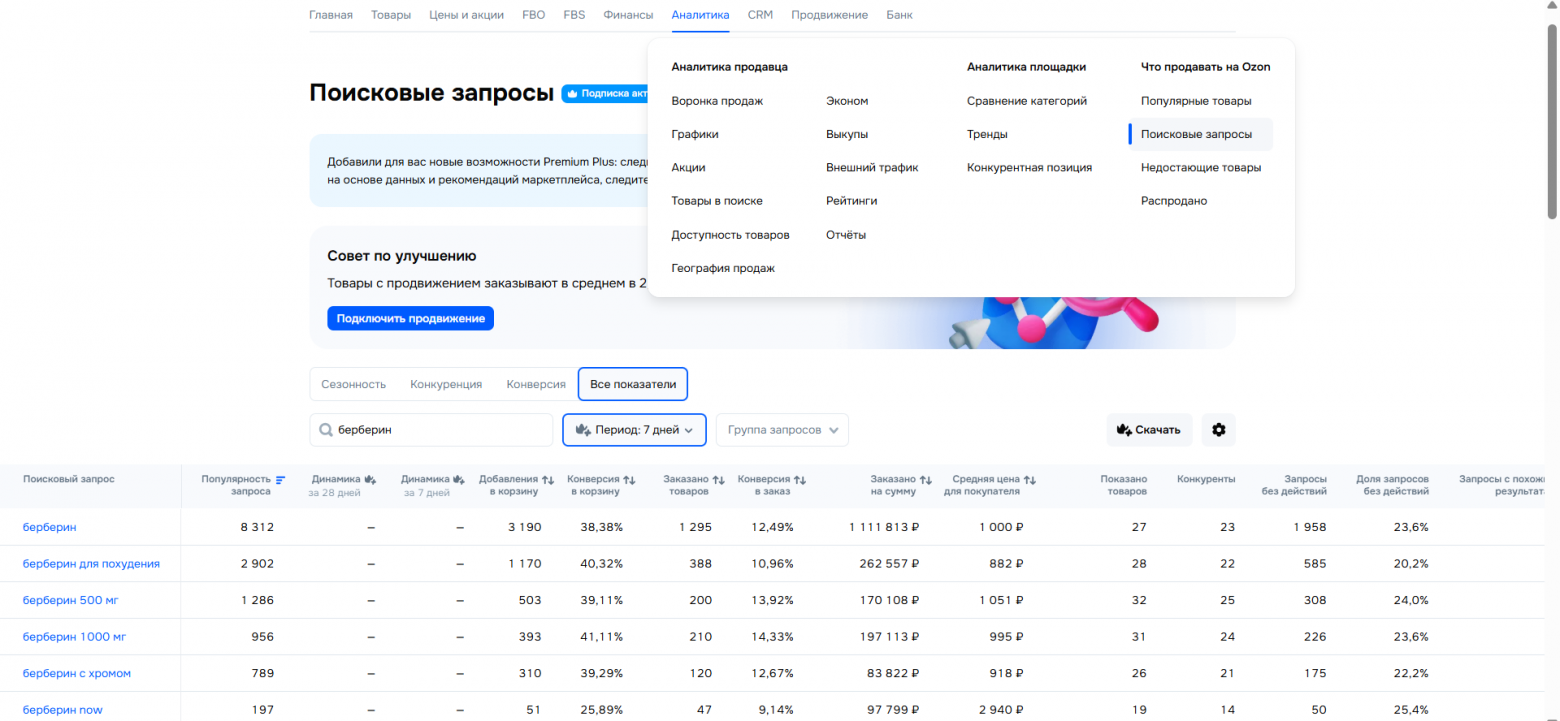Select the Все показатели tab

point(632,383)
